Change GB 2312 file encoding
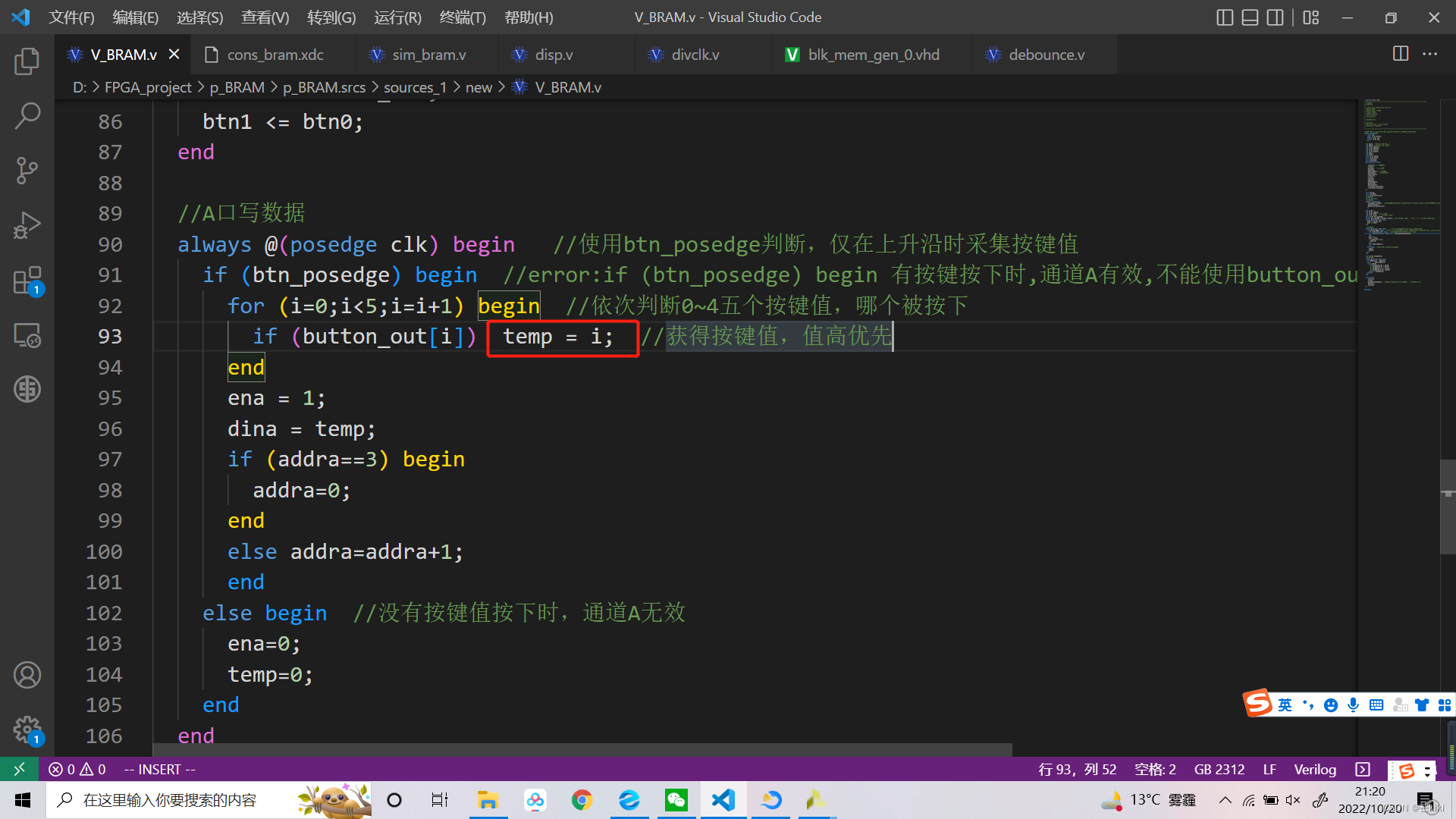 (1219, 769)
